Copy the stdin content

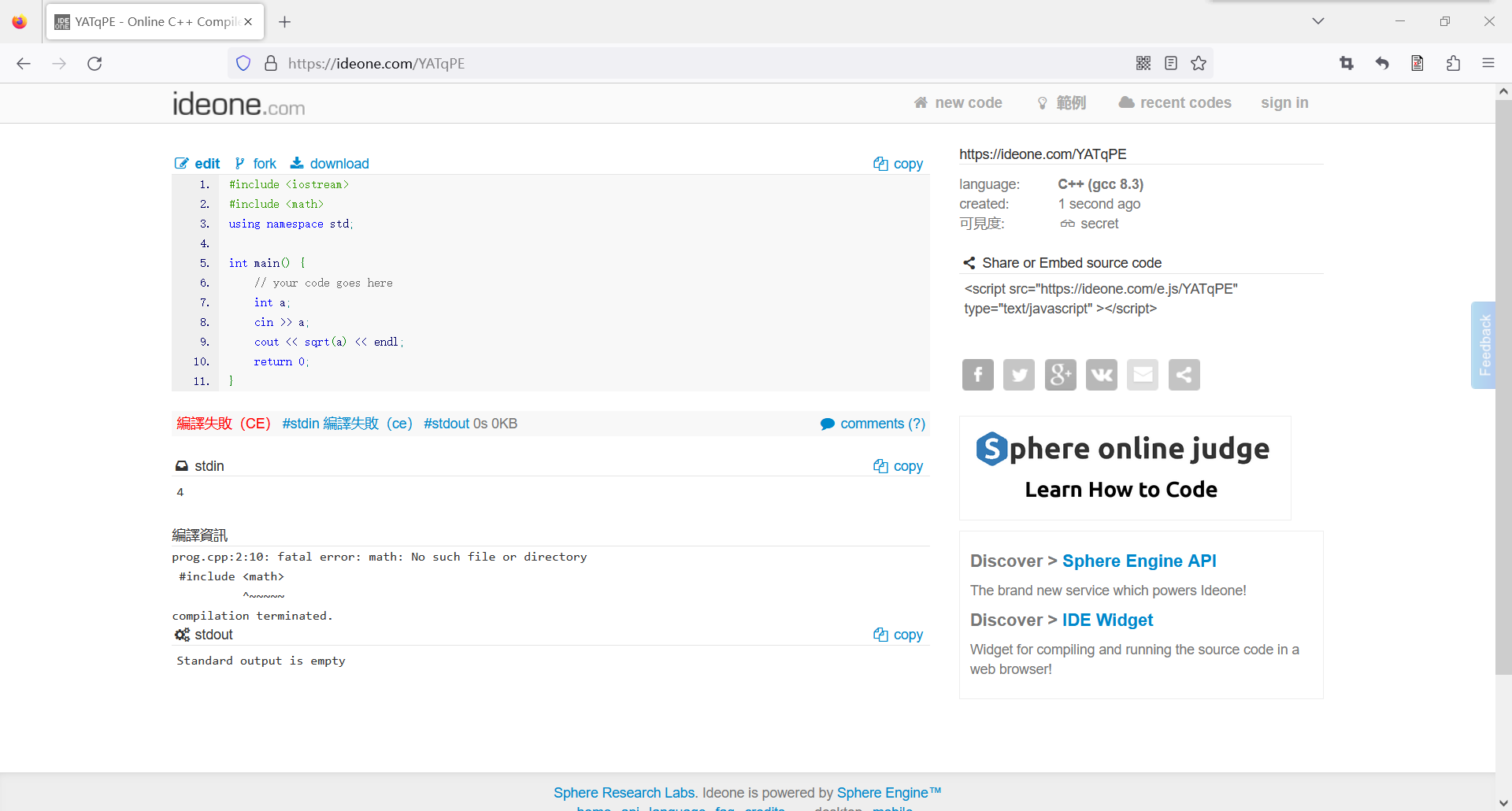899,466
